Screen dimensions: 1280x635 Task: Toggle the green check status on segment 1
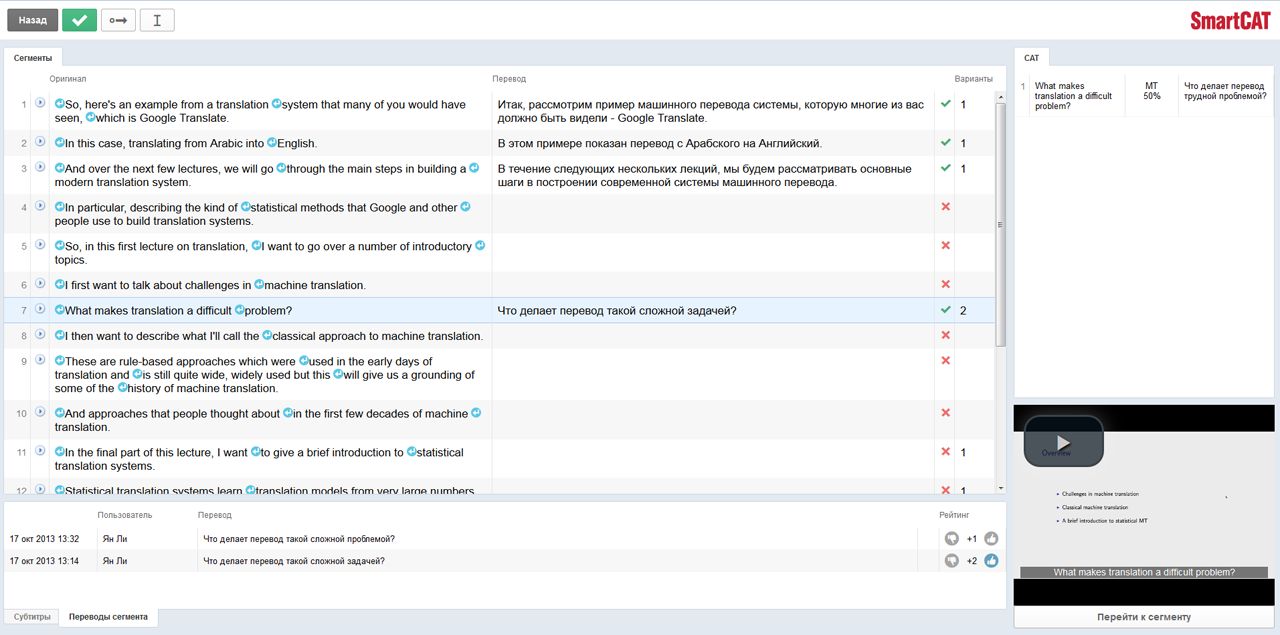tap(945, 104)
